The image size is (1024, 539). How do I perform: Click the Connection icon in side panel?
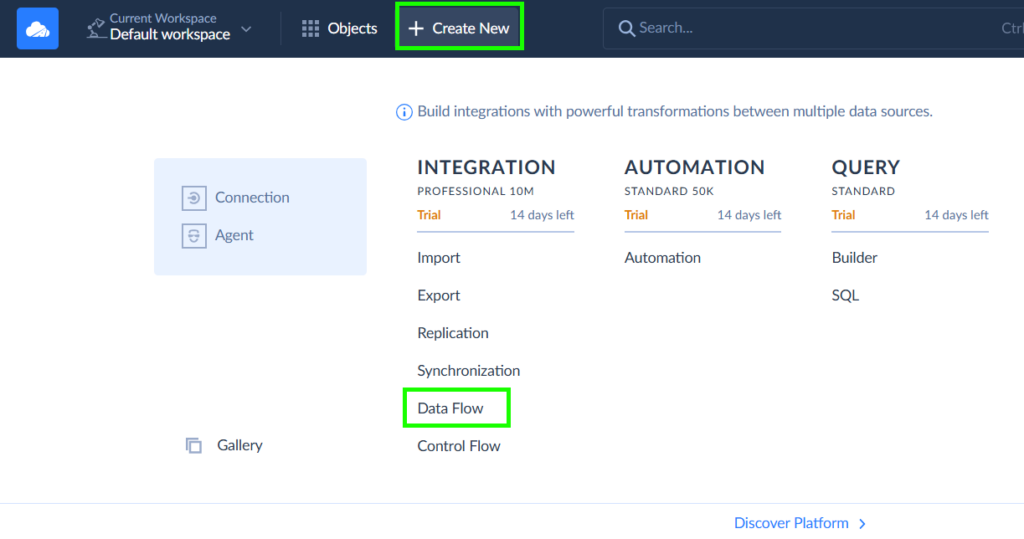click(x=193, y=198)
